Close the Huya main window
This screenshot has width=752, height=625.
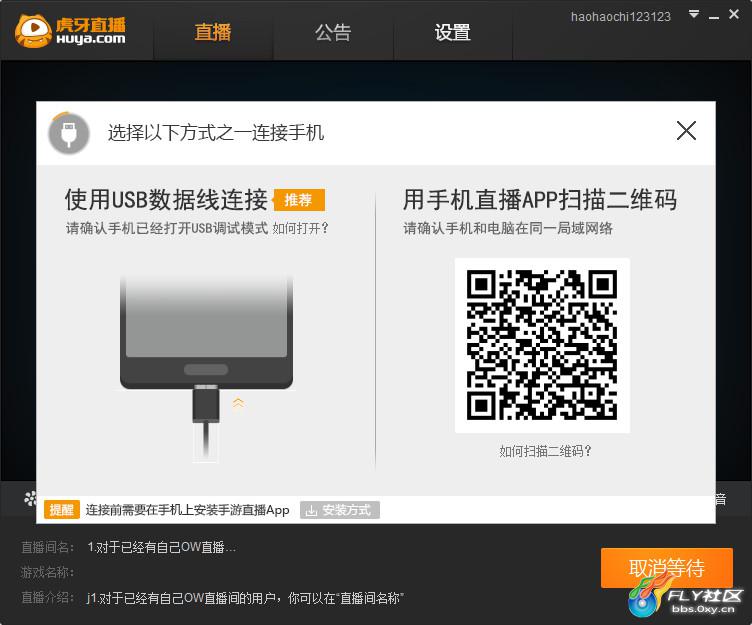734,14
